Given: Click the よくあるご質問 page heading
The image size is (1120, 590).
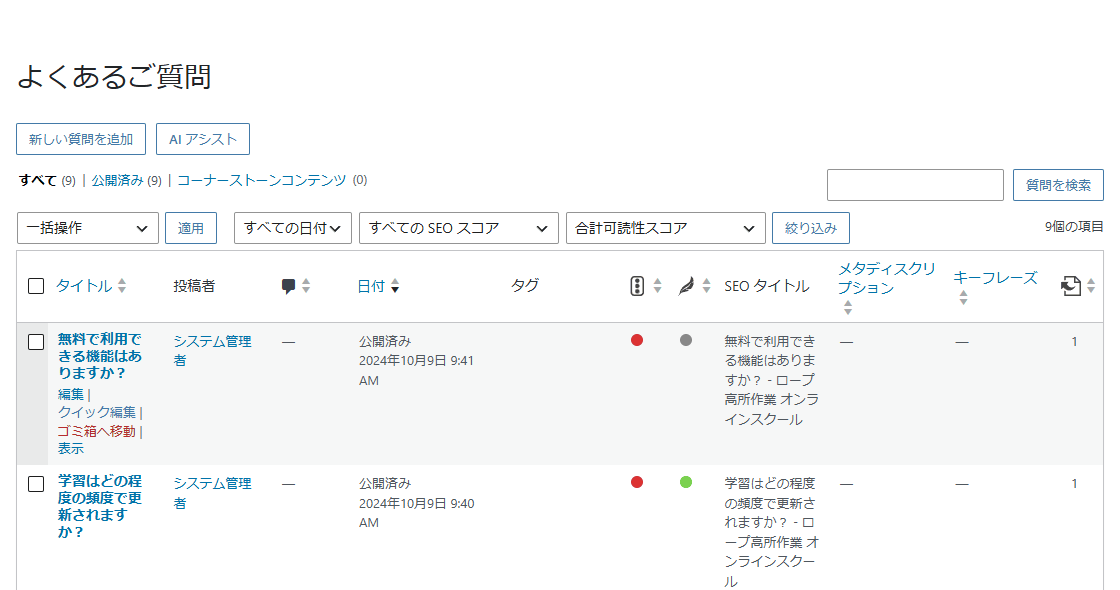Looking at the screenshot, I should (x=114, y=76).
